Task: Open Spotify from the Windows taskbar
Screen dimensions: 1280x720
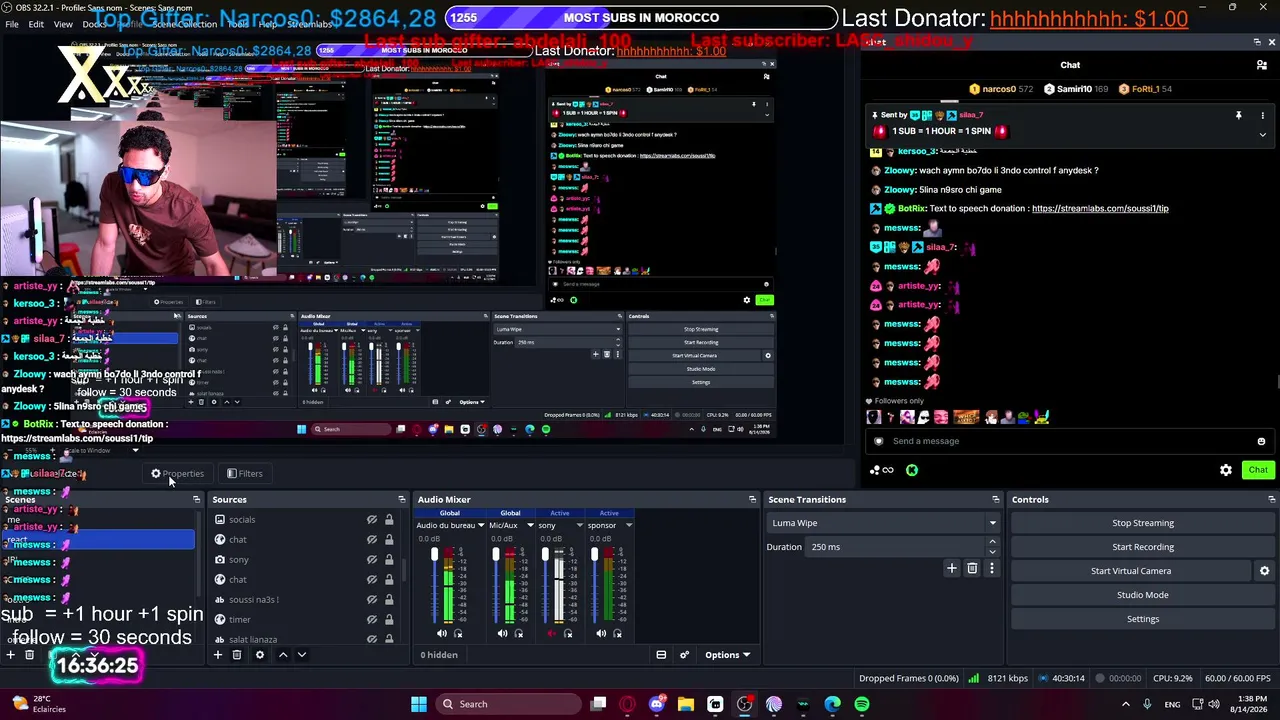Action: (x=862, y=704)
